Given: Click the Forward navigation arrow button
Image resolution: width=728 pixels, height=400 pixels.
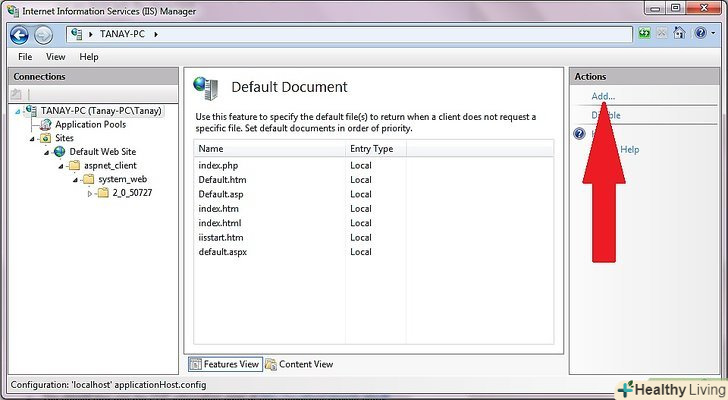Looking at the screenshot, I should click(x=43, y=34).
